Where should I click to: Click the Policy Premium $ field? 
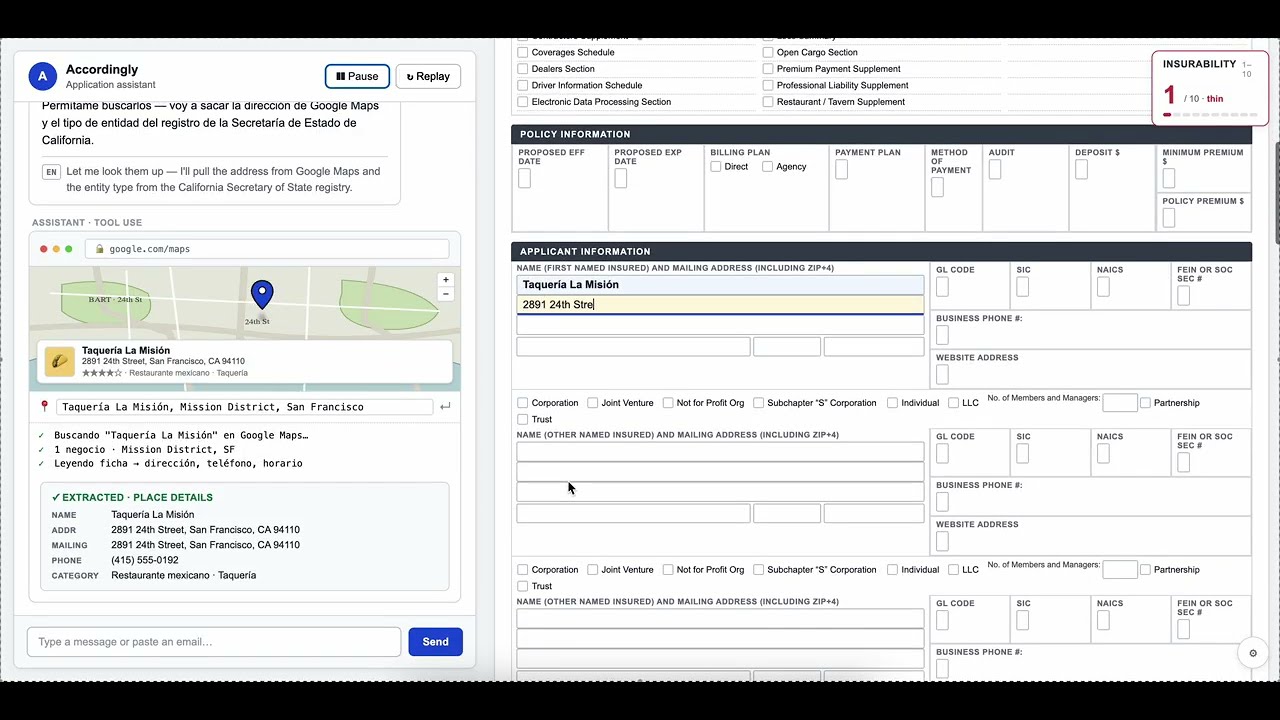pos(1168,218)
